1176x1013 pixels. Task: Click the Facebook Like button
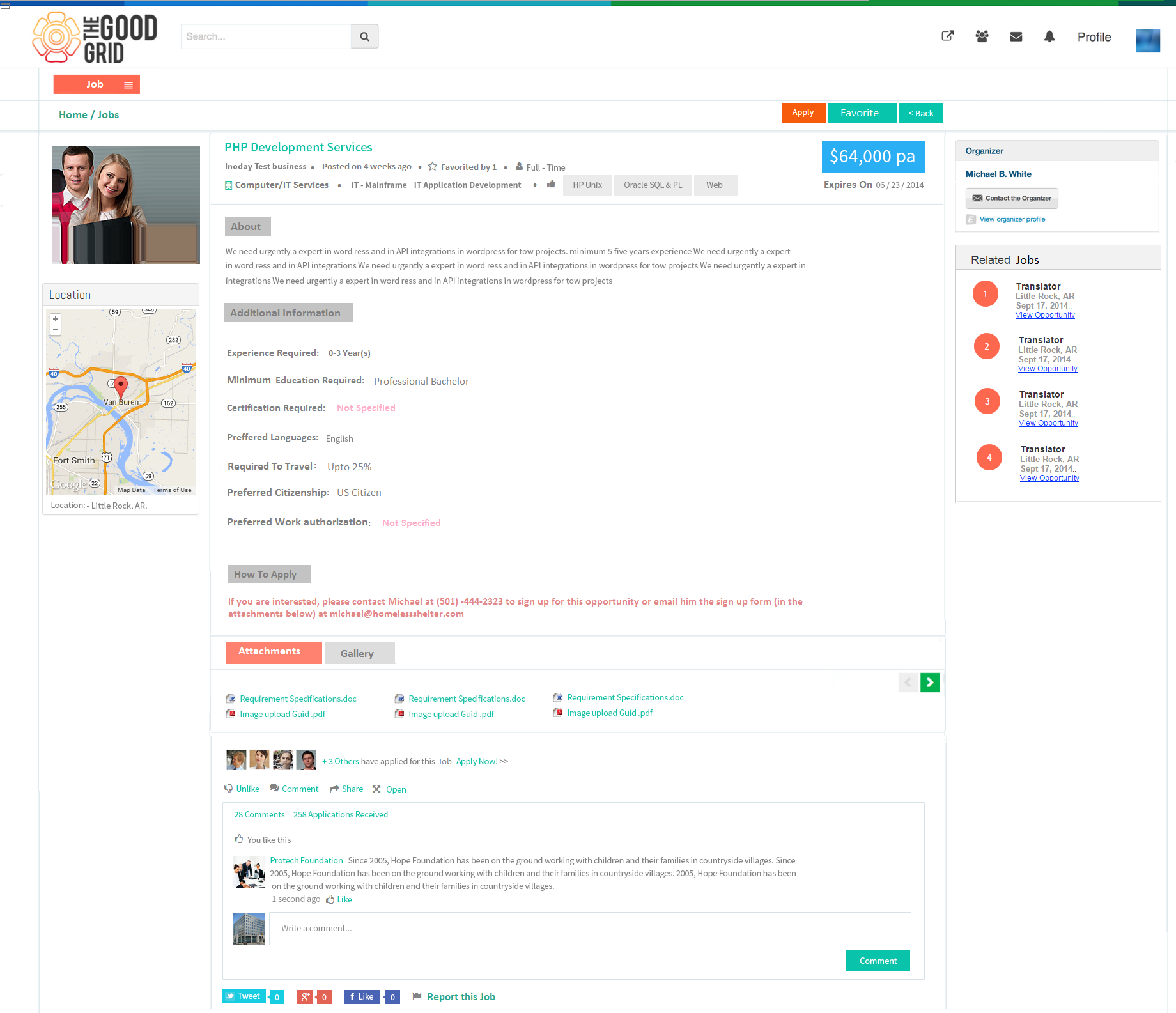point(361,997)
